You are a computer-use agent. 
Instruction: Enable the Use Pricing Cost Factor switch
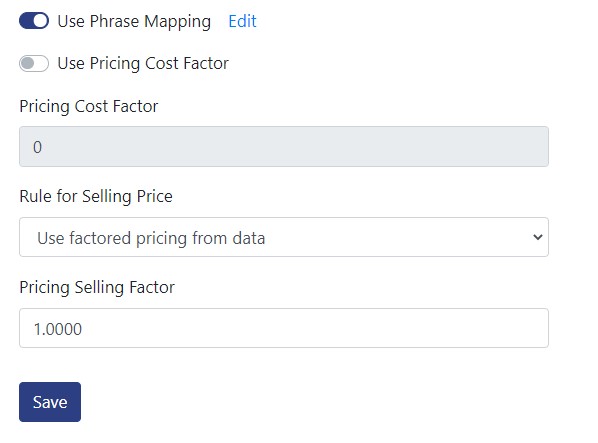point(34,63)
